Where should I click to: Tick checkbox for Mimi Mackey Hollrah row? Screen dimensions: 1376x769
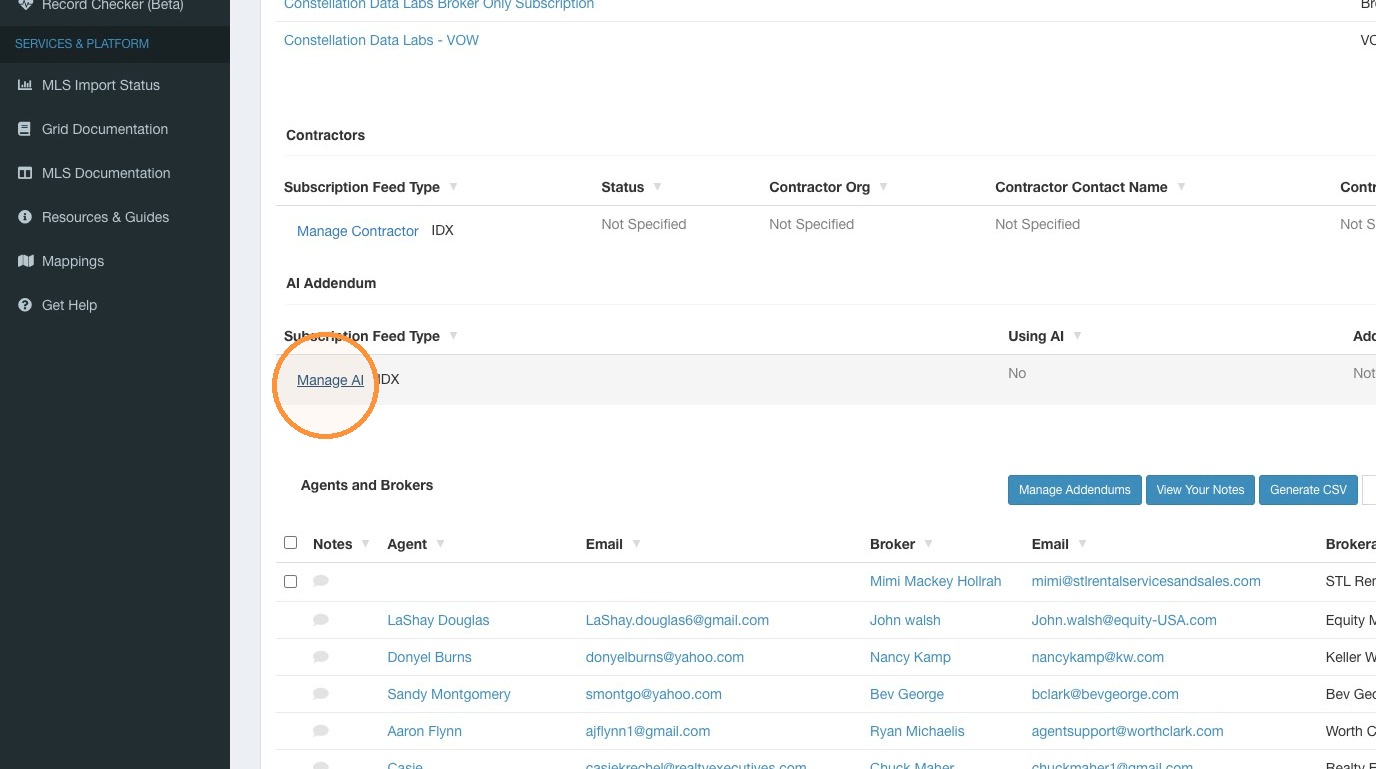coord(291,581)
